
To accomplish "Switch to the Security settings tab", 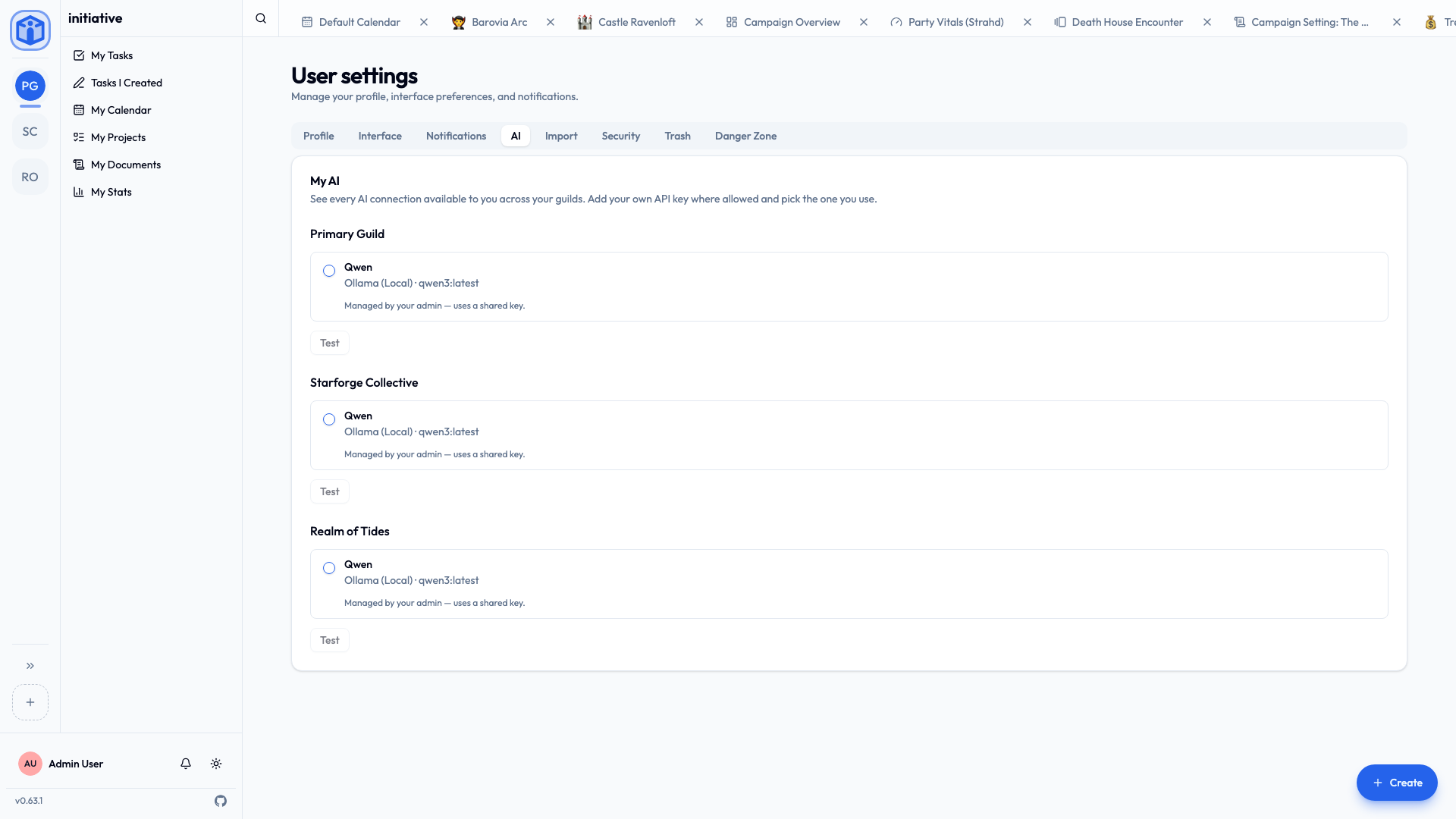I will [621, 136].
